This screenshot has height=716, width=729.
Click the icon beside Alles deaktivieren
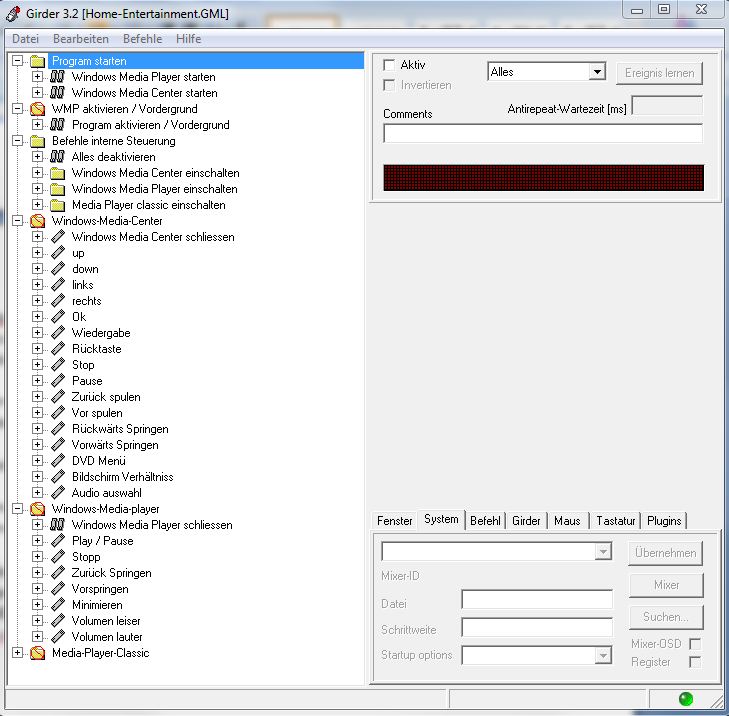(57, 157)
